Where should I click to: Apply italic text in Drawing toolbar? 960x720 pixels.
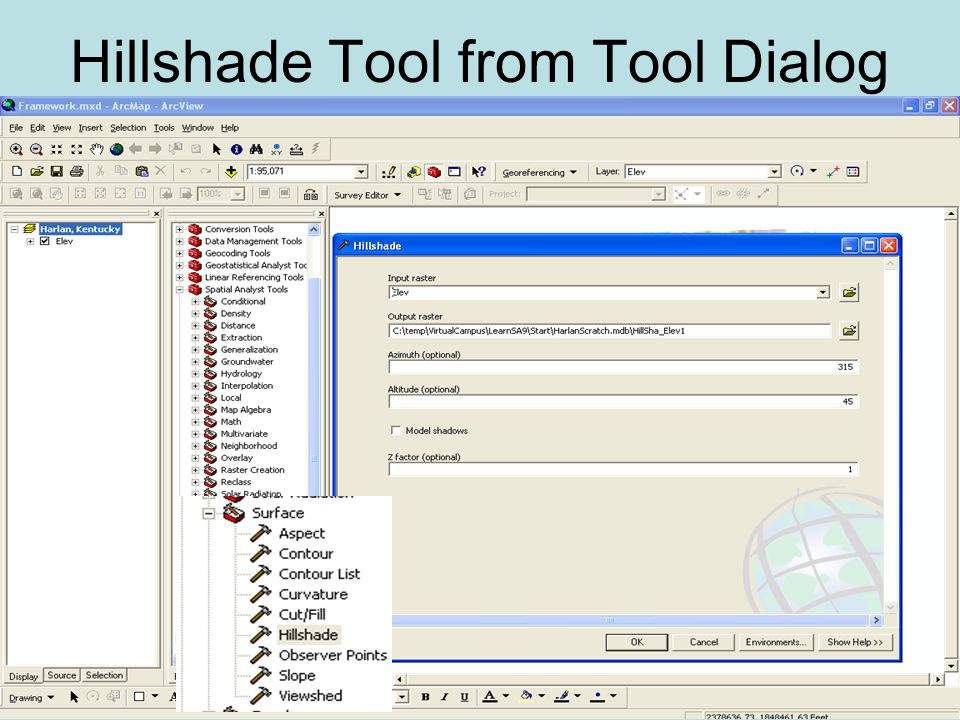point(444,697)
